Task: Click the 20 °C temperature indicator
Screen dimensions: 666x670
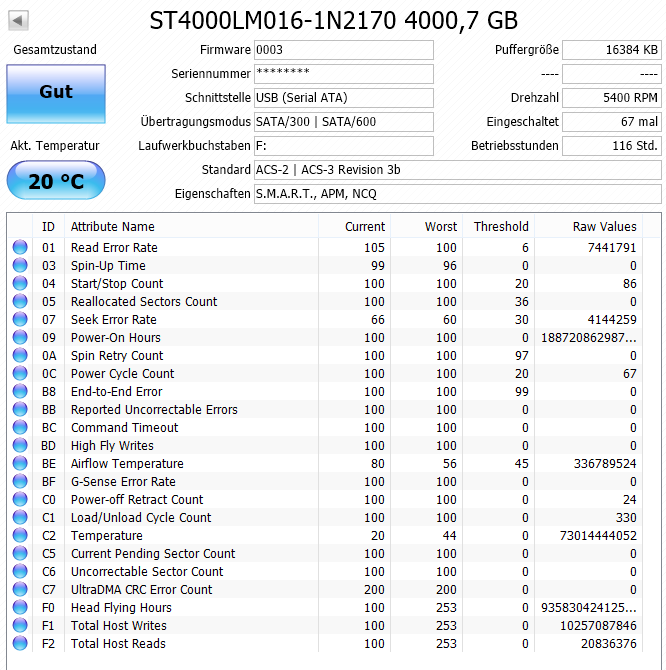Action: (56, 181)
